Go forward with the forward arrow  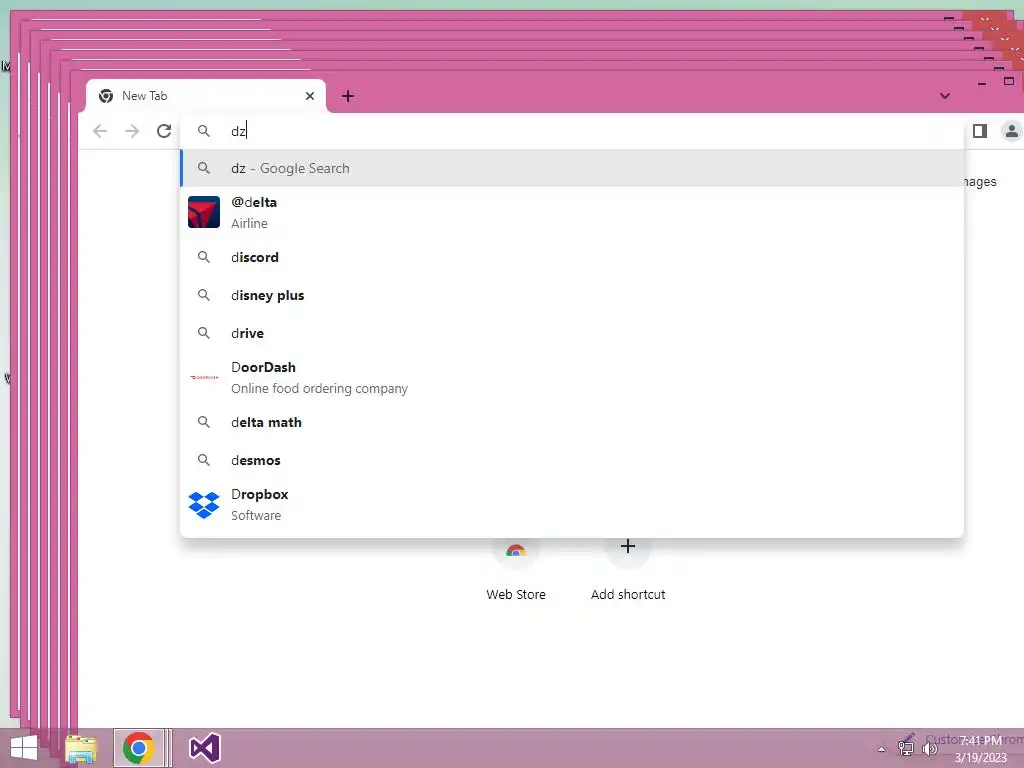[132, 131]
